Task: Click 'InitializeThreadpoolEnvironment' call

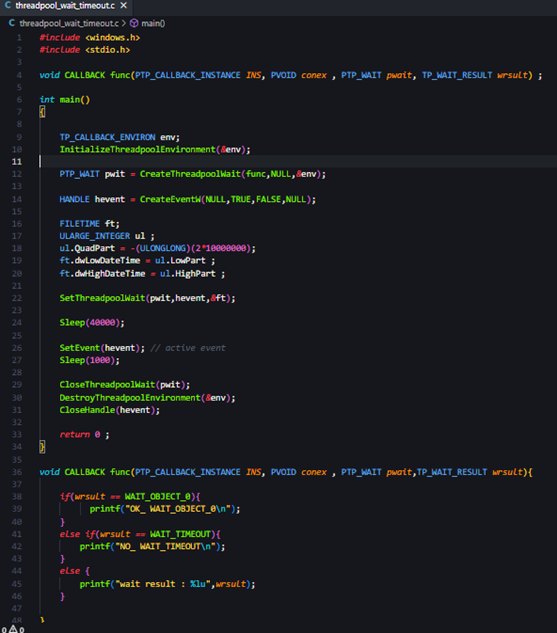Action: click(138, 149)
